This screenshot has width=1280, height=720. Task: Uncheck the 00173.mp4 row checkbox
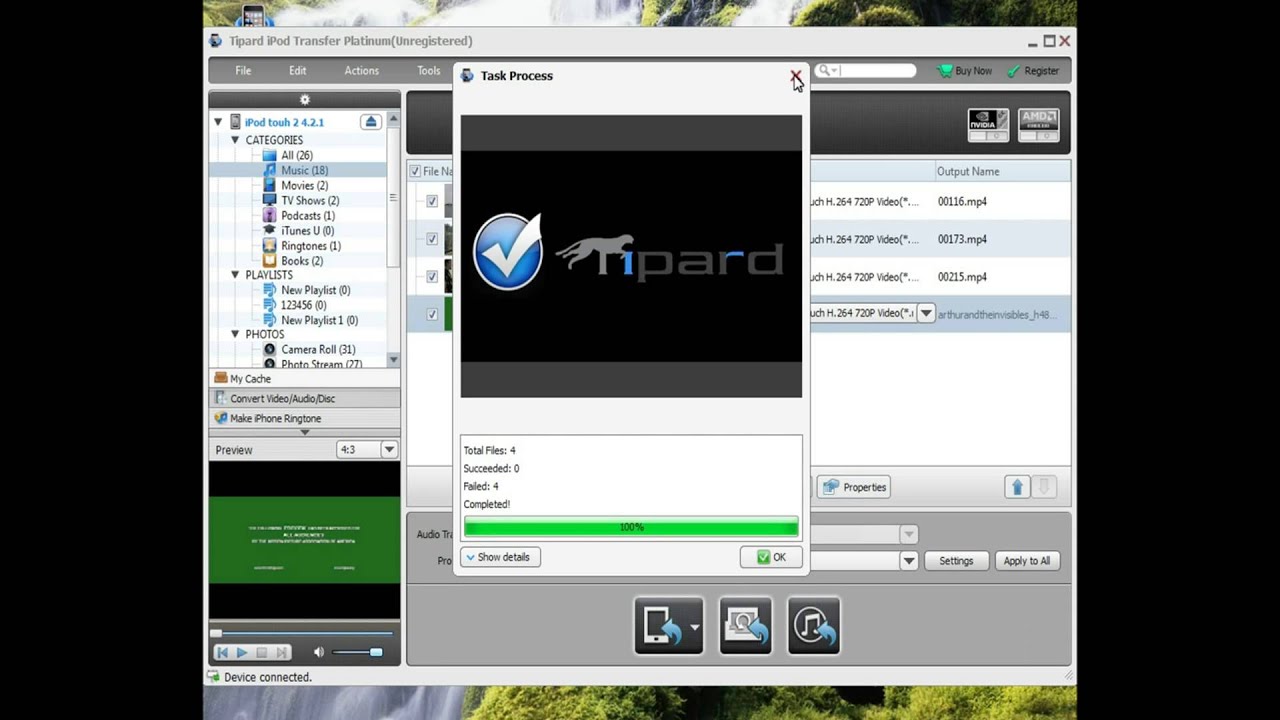pos(432,239)
